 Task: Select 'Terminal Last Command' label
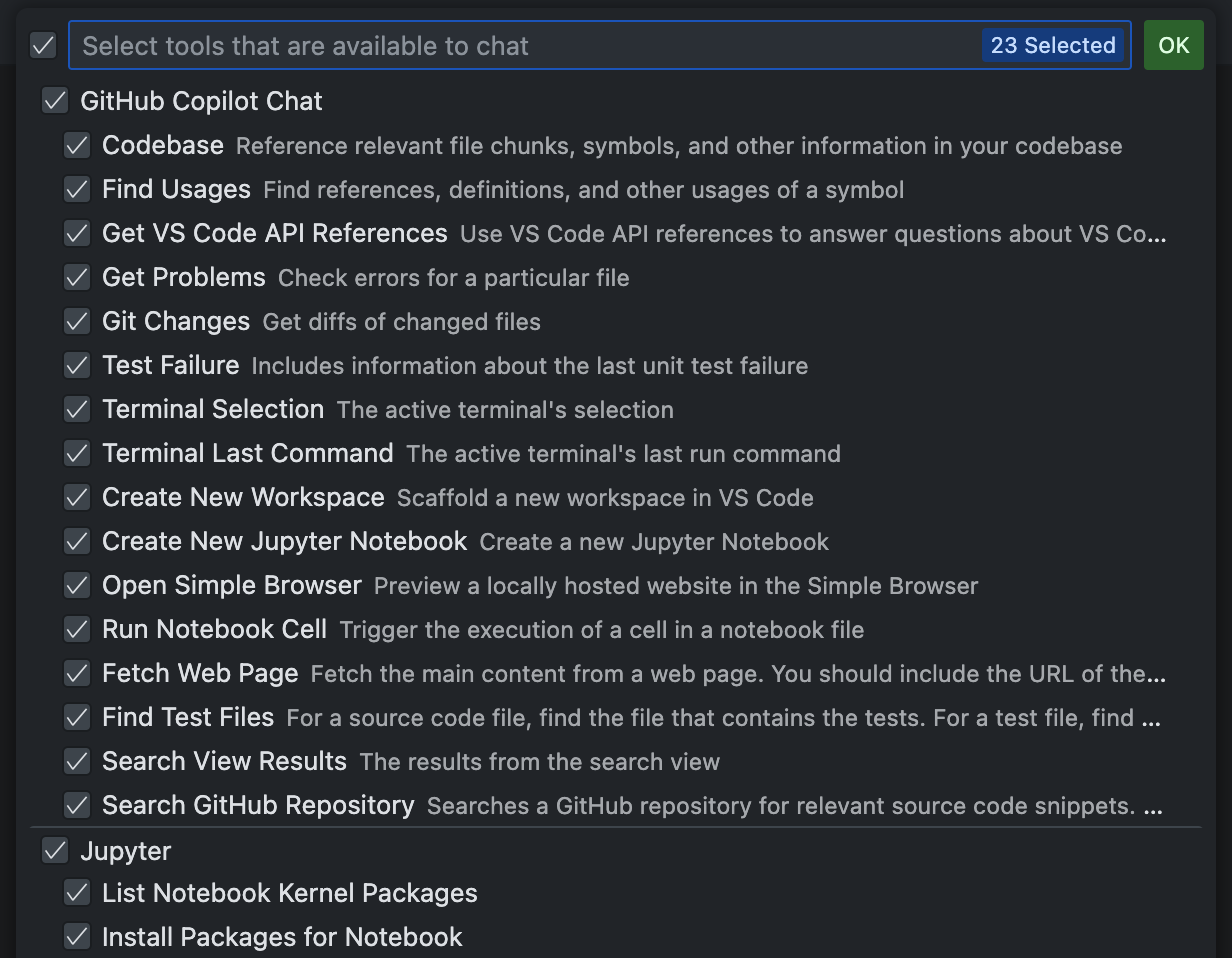pos(248,453)
